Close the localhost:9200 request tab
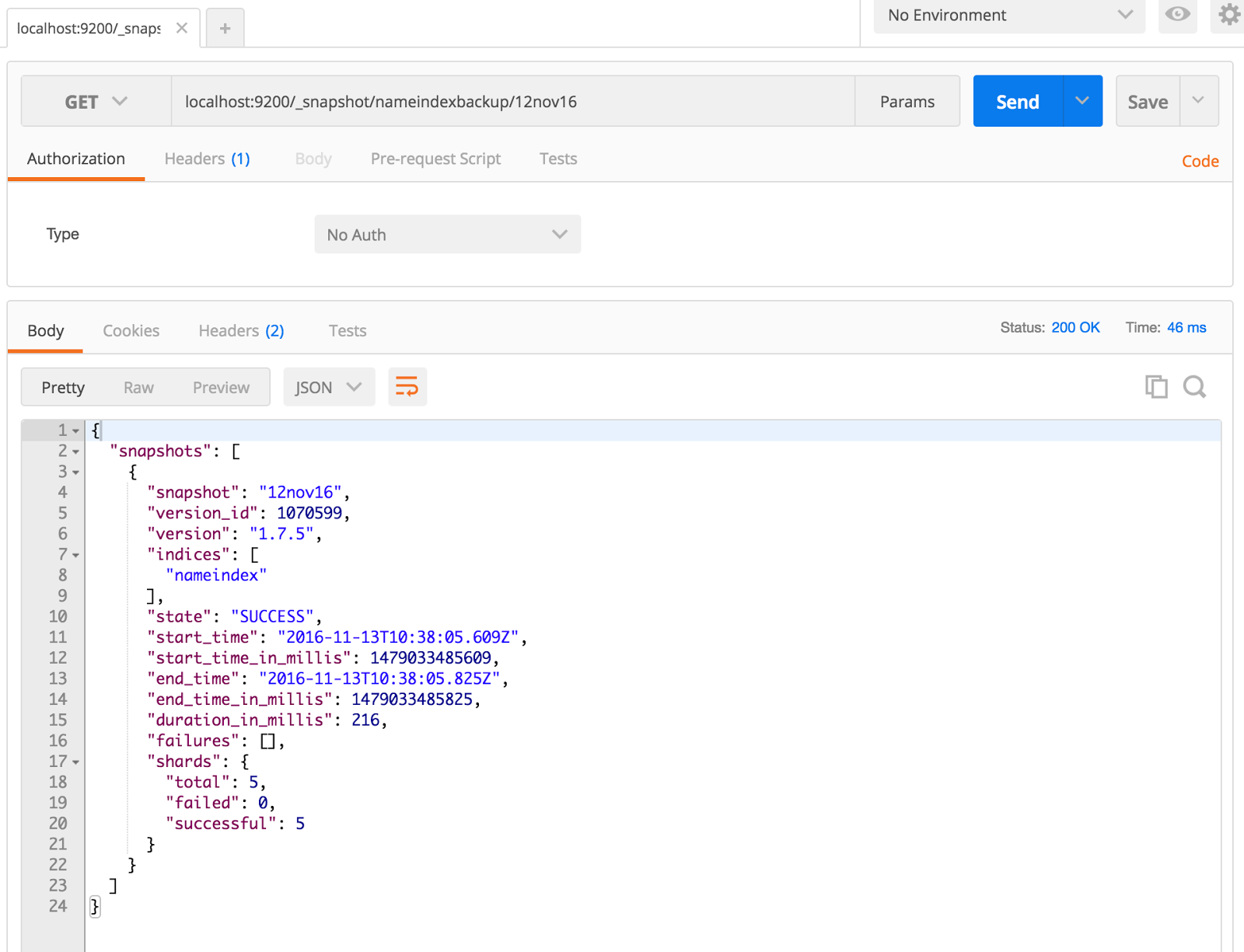The height and width of the screenshot is (952, 1244). point(182,27)
